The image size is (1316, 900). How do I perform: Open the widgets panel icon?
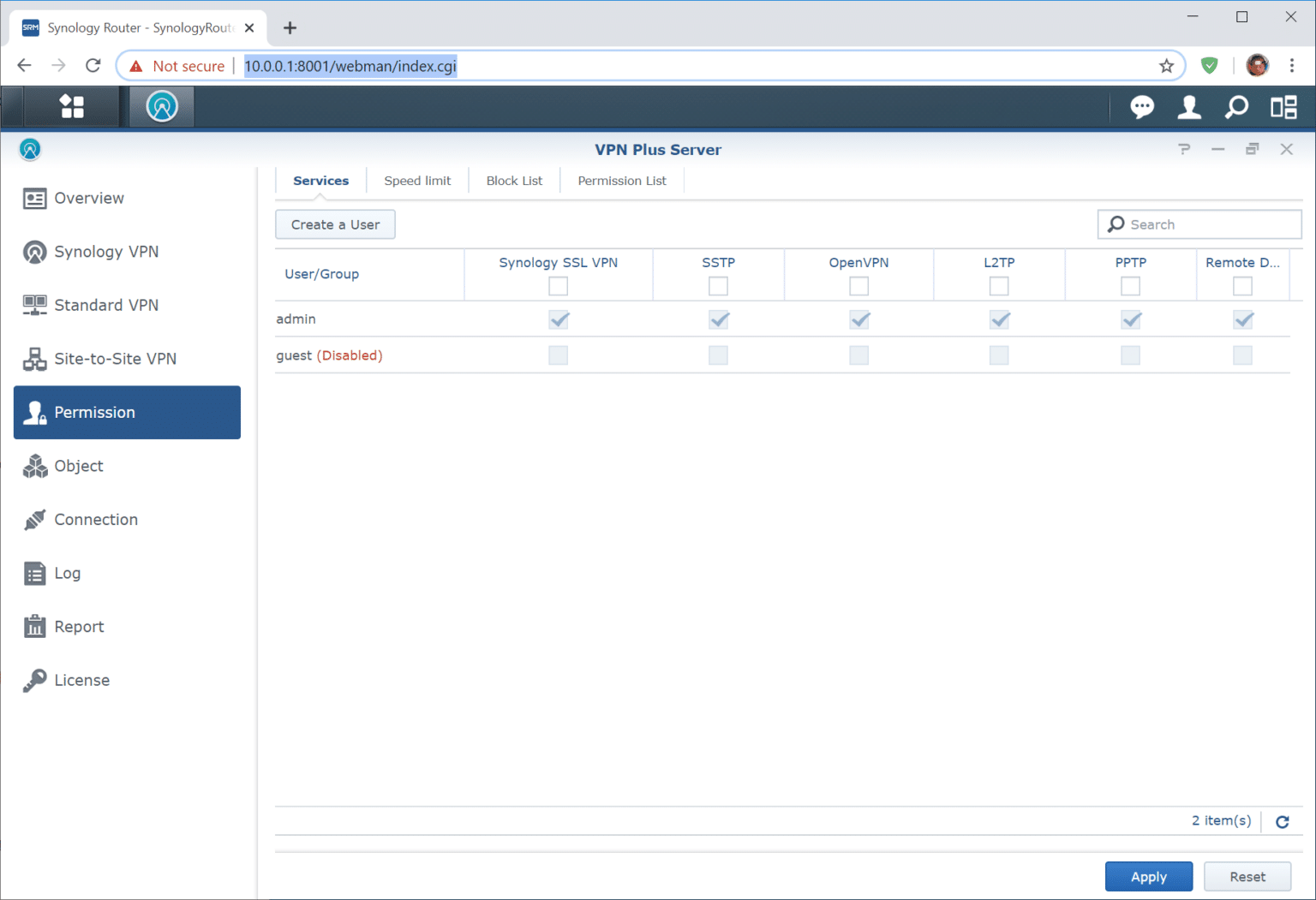coord(1283,107)
